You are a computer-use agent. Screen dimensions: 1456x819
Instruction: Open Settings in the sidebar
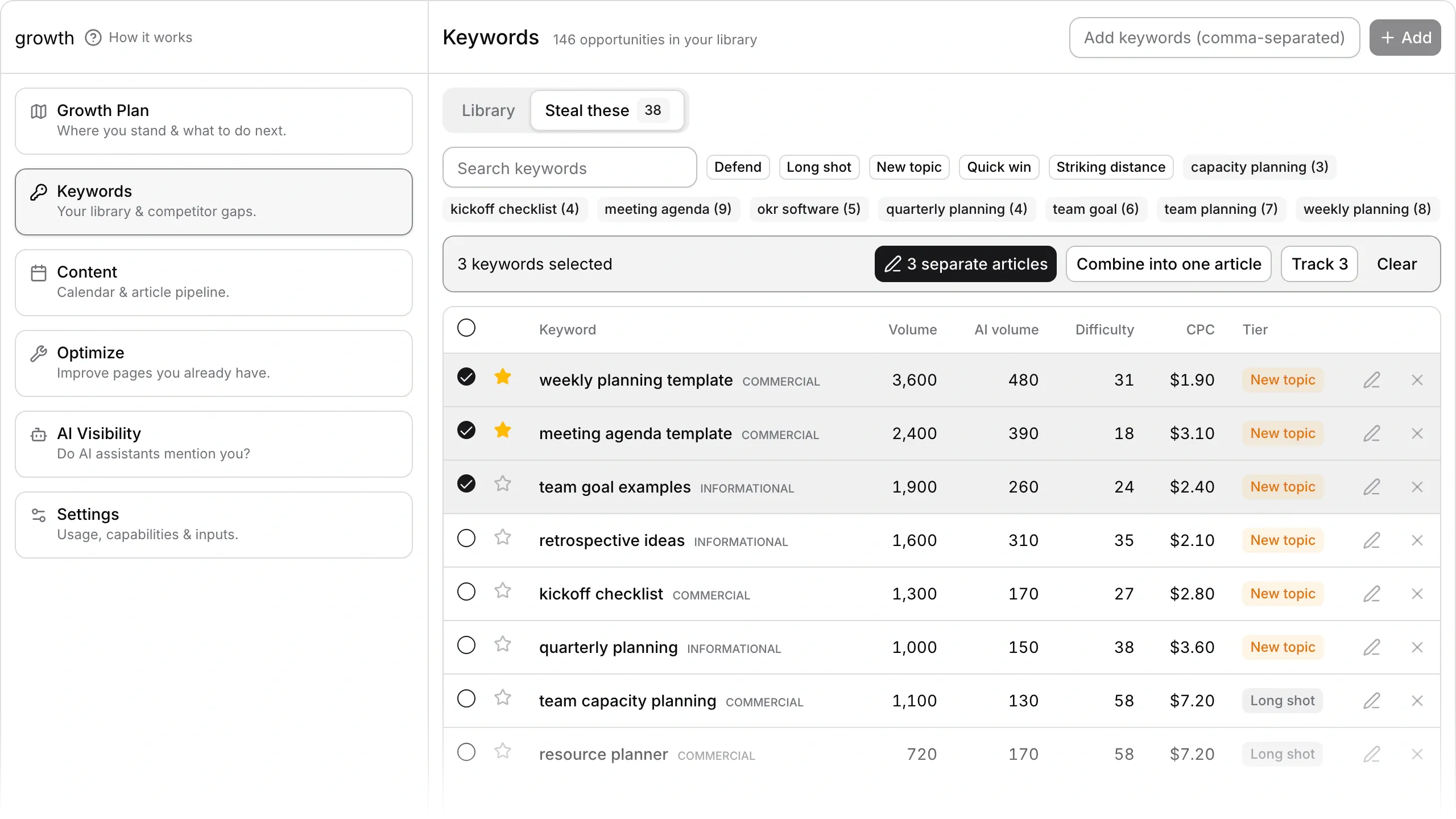[214, 524]
